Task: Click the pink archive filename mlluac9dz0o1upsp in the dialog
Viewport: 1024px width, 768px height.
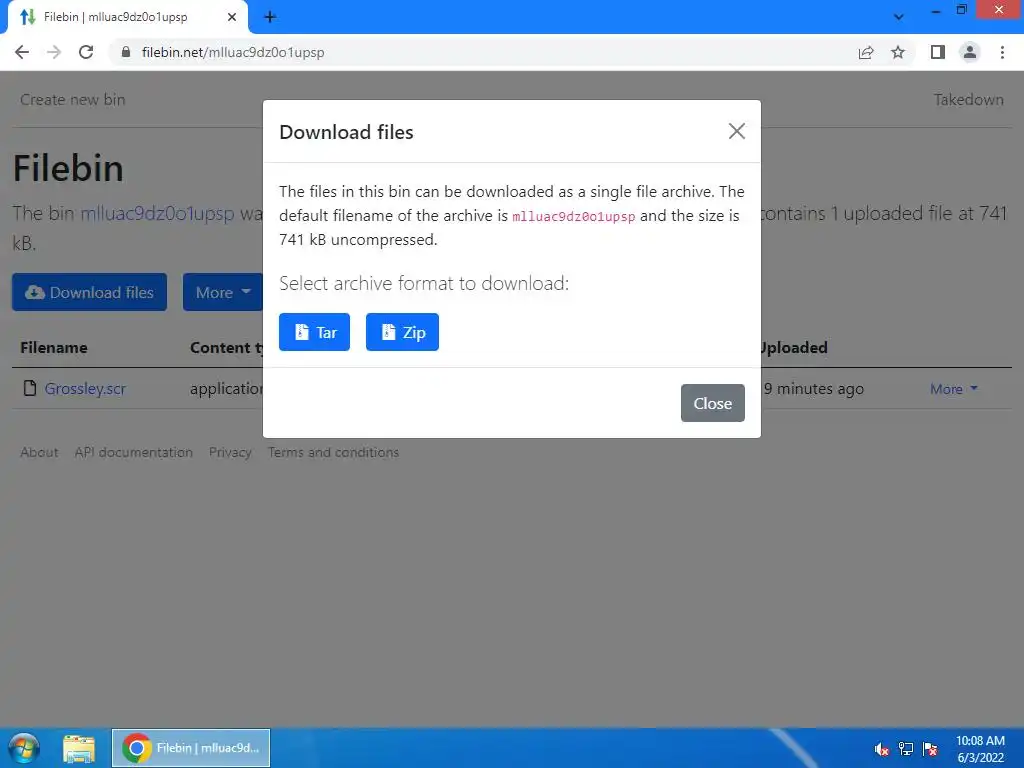Action: tap(573, 216)
